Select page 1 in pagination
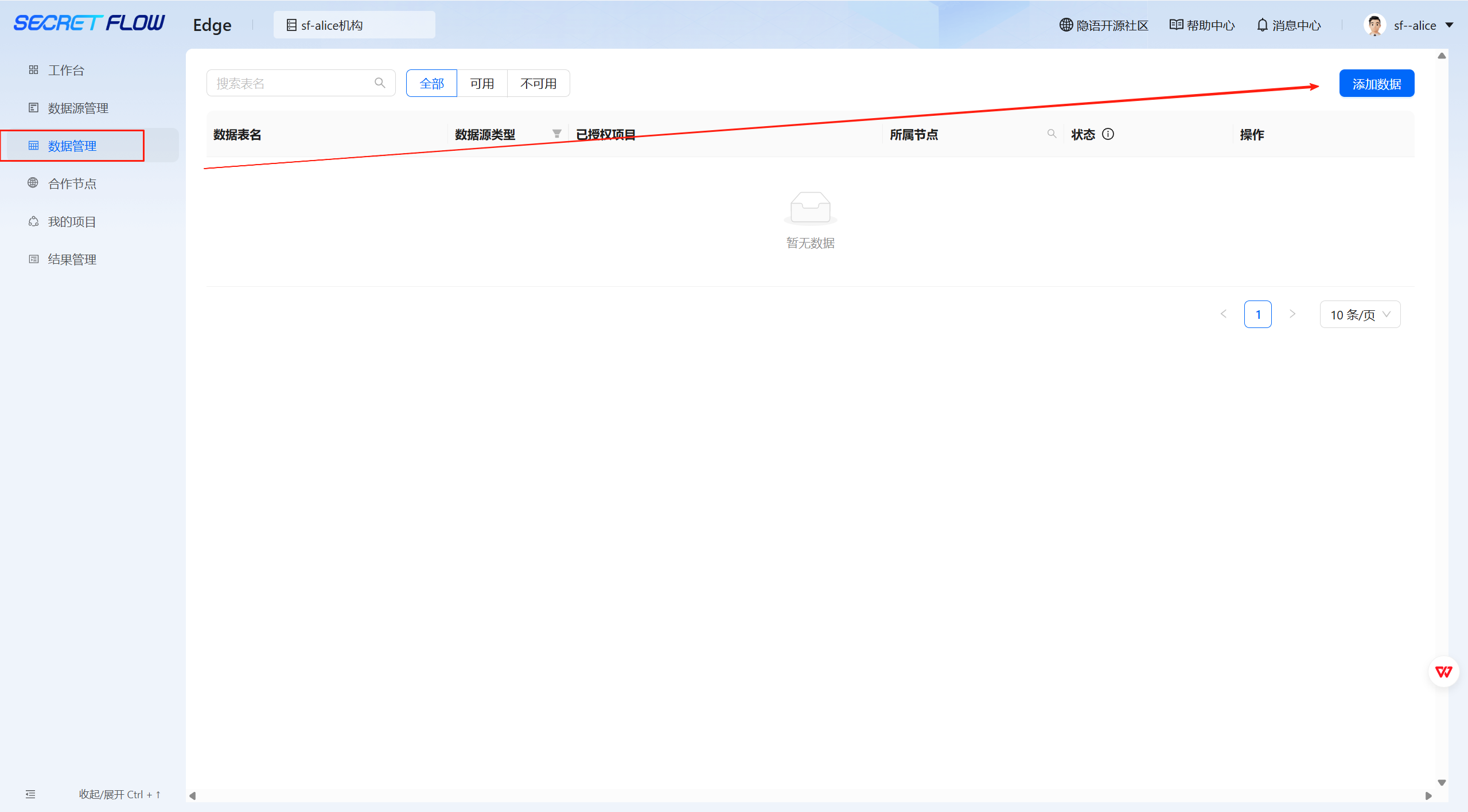This screenshot has height=812, width=1468. pyautogui.click(x=1257, y=314)
